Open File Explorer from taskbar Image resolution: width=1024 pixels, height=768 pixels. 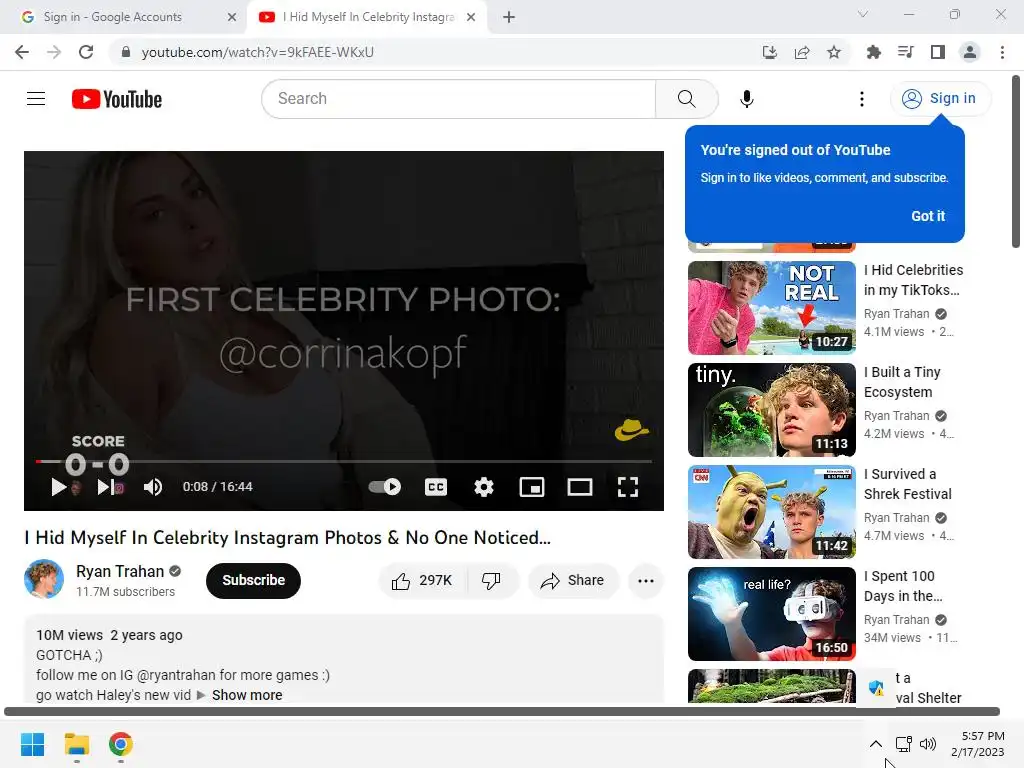(x=76, y=744)
